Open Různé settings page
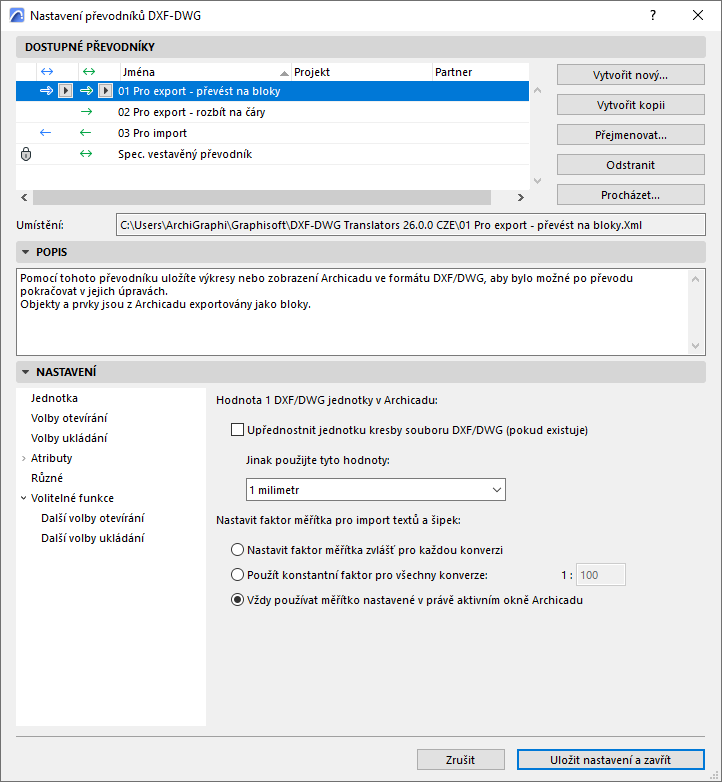 pyautogui.click(x=47, y=478)
